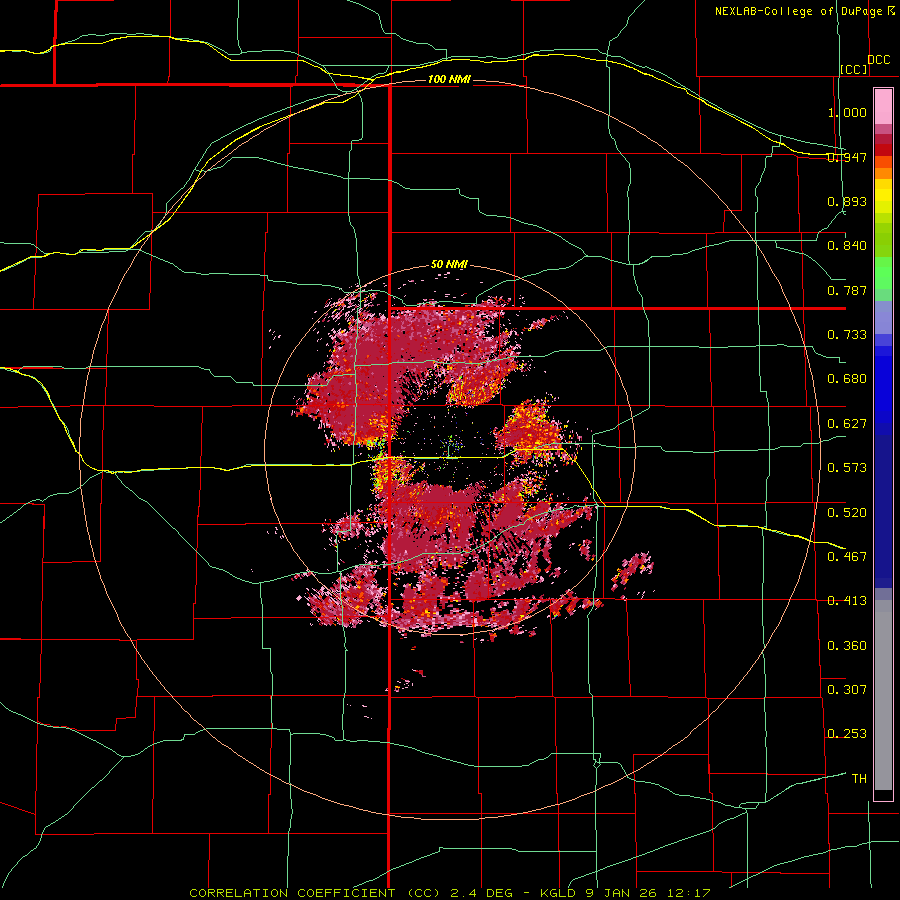Click the 50 NMI range ring label
The width and height of the screenshot is (900, 900).
(x=449, y=265)
